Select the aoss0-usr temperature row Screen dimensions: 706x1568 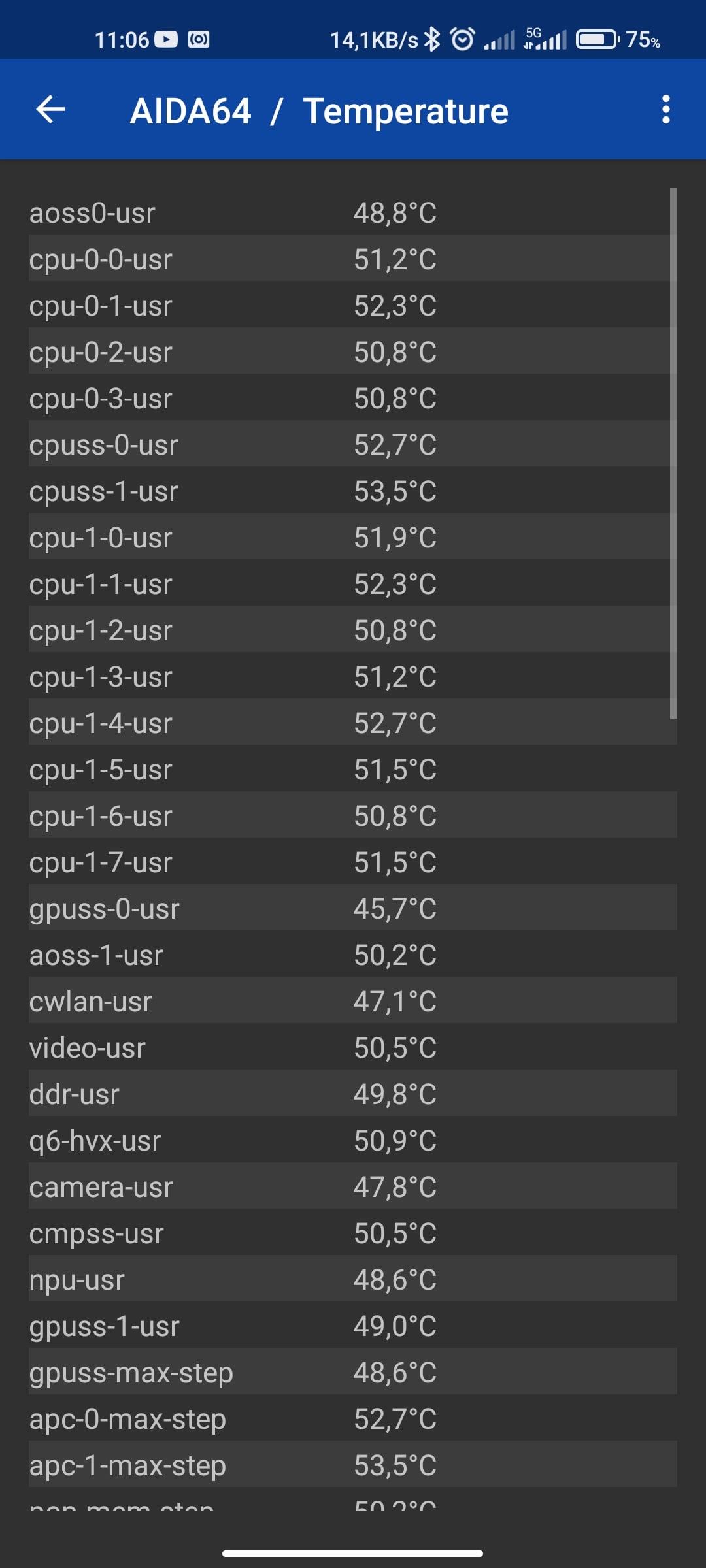353,212
